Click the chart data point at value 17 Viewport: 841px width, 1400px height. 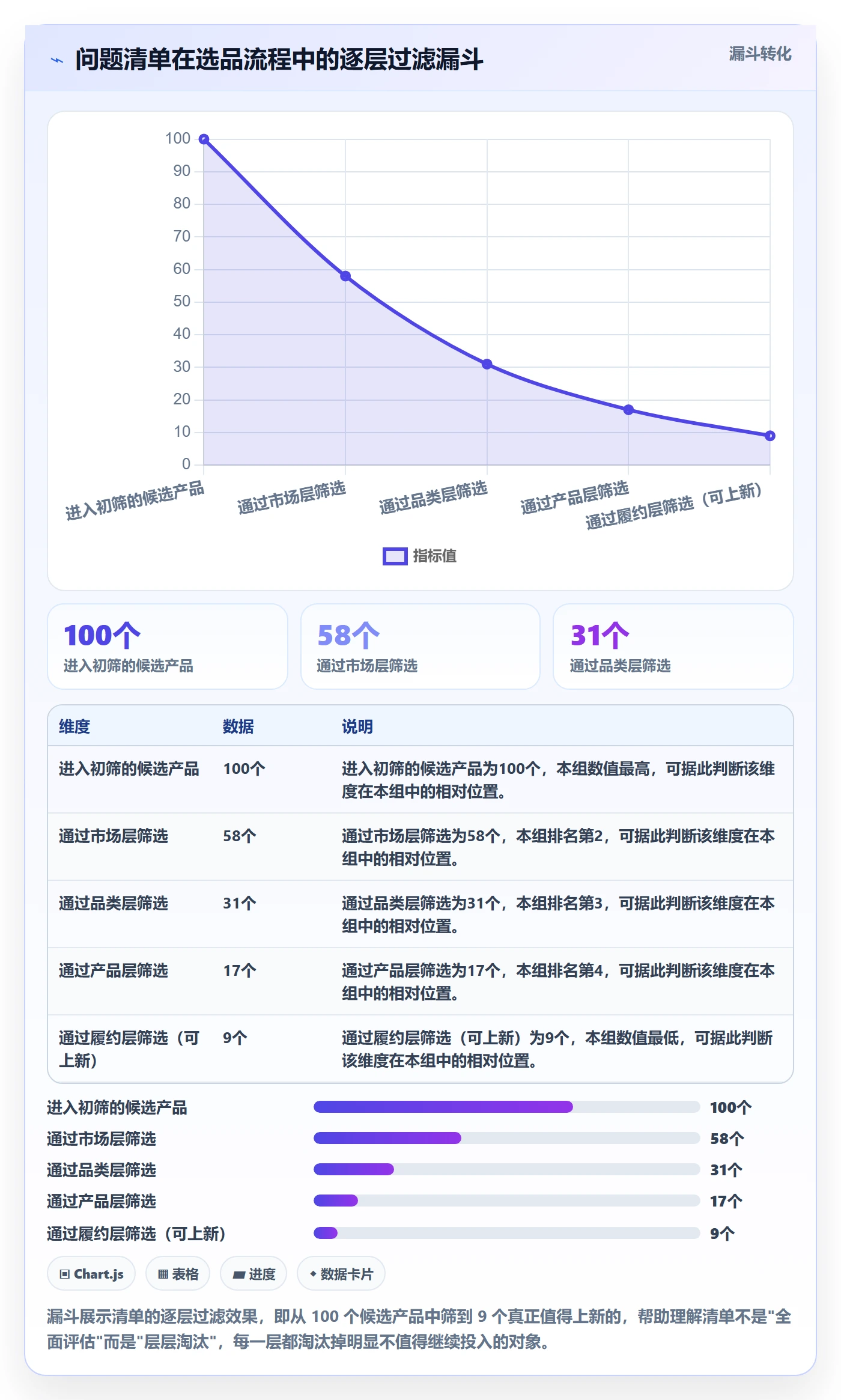(628, 410)
